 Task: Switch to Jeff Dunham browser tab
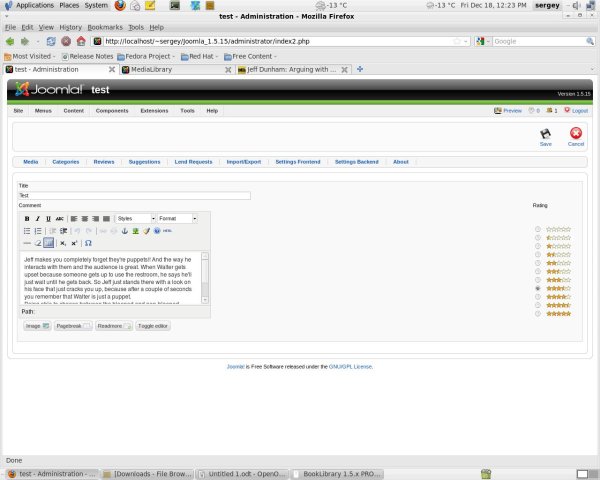293,70
